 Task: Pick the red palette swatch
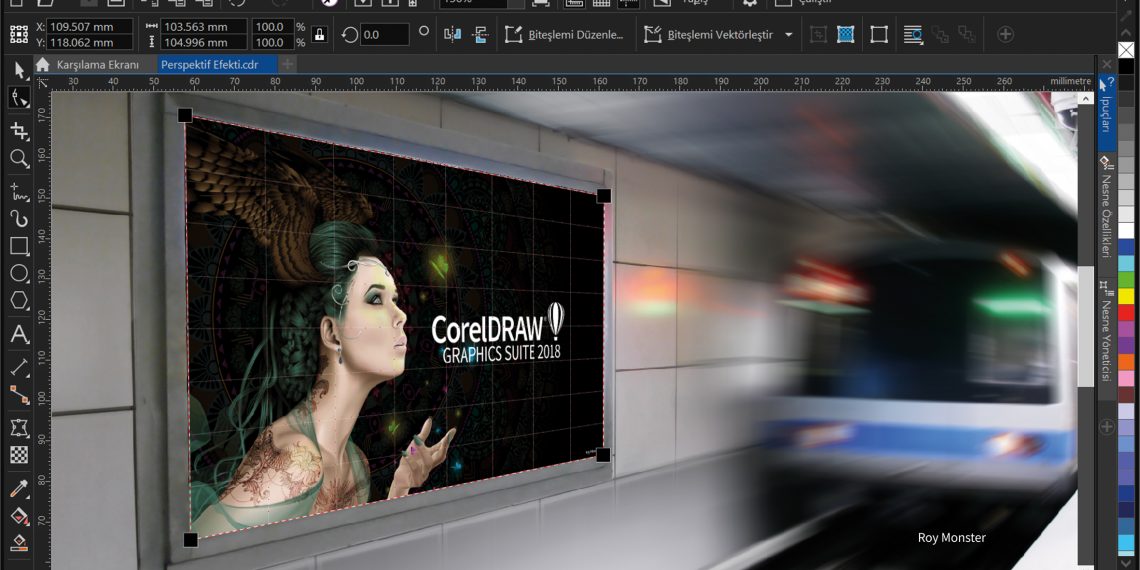click(1126, 313)
